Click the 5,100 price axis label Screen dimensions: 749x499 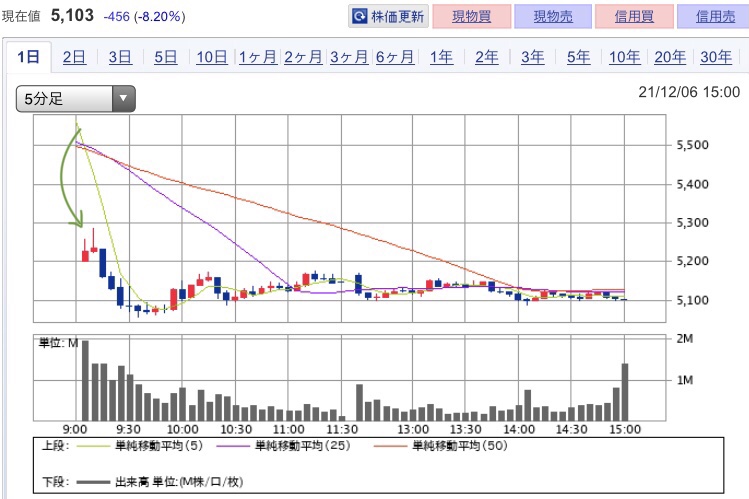(x=692, y=300)
